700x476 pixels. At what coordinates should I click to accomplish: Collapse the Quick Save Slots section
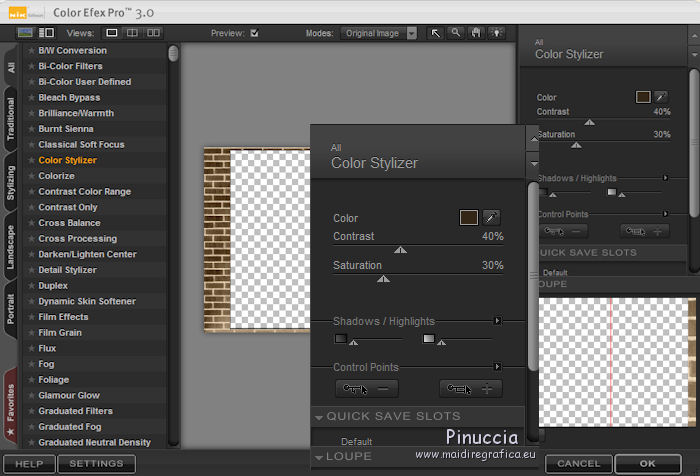point(319,416)
